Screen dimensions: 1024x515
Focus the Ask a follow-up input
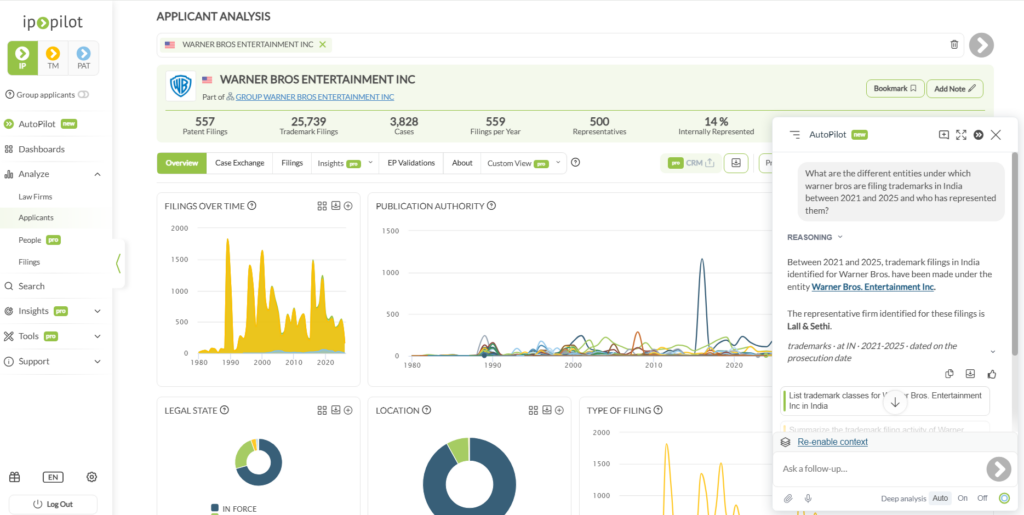879,469
